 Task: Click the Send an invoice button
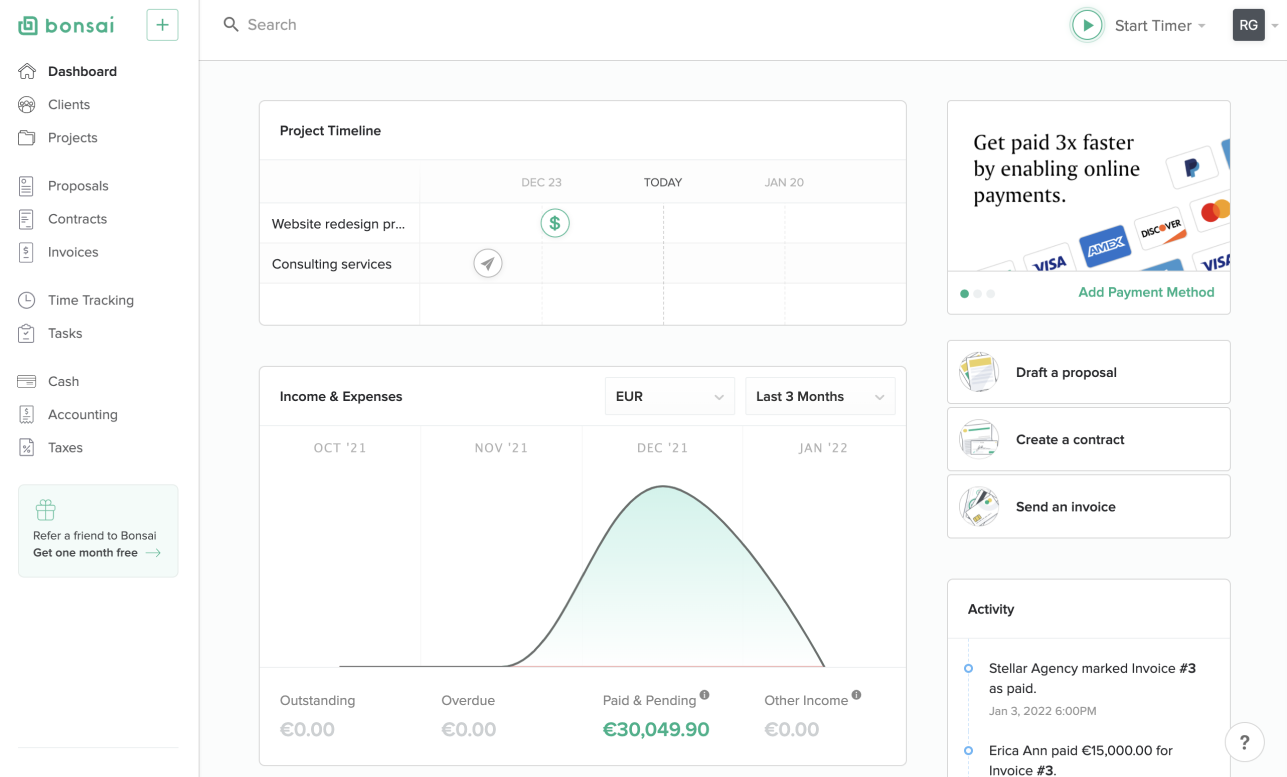[x=1088, y=507]
